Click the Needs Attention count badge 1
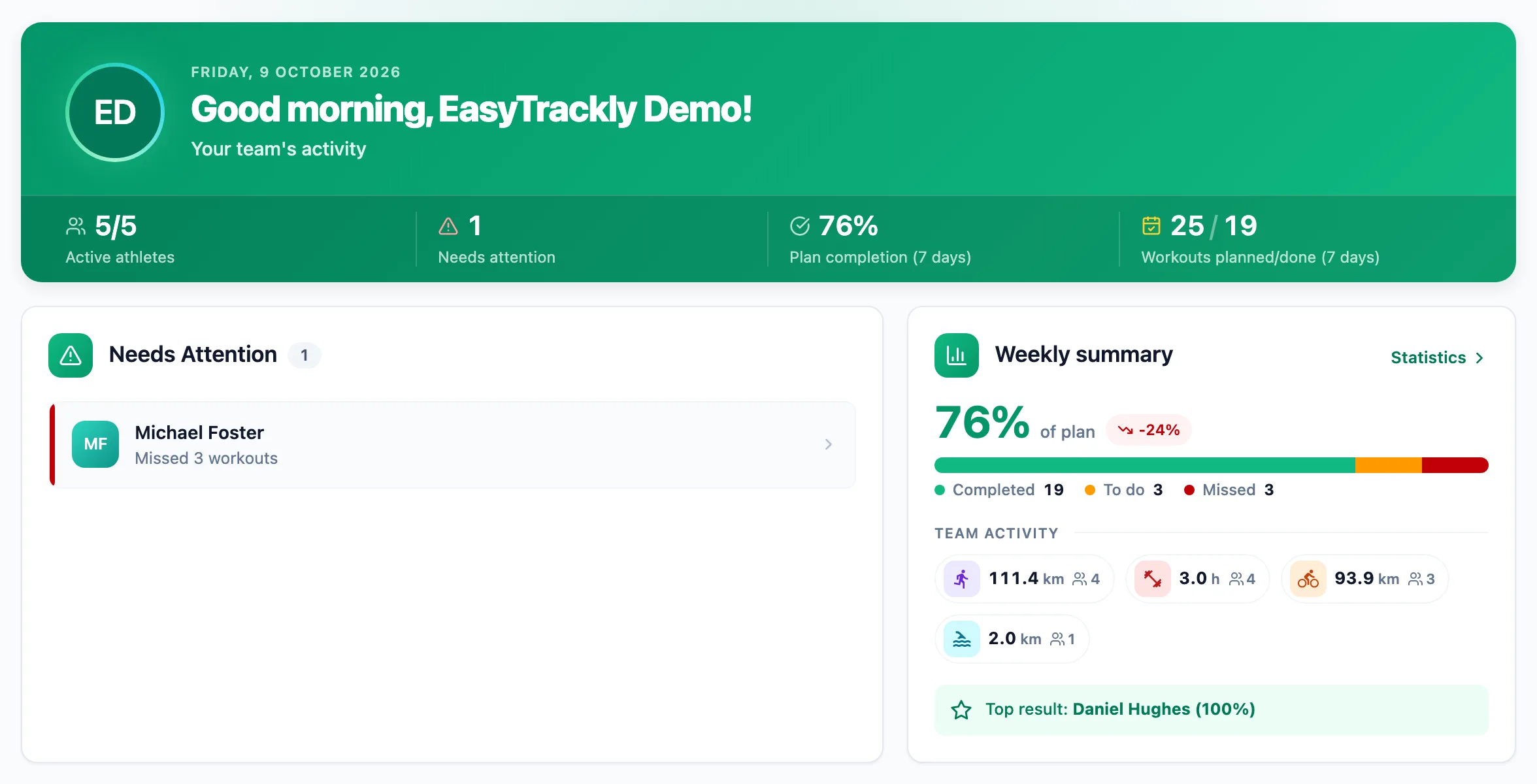The height and width of the screenshot is (784, 1537). coord(305,355)
